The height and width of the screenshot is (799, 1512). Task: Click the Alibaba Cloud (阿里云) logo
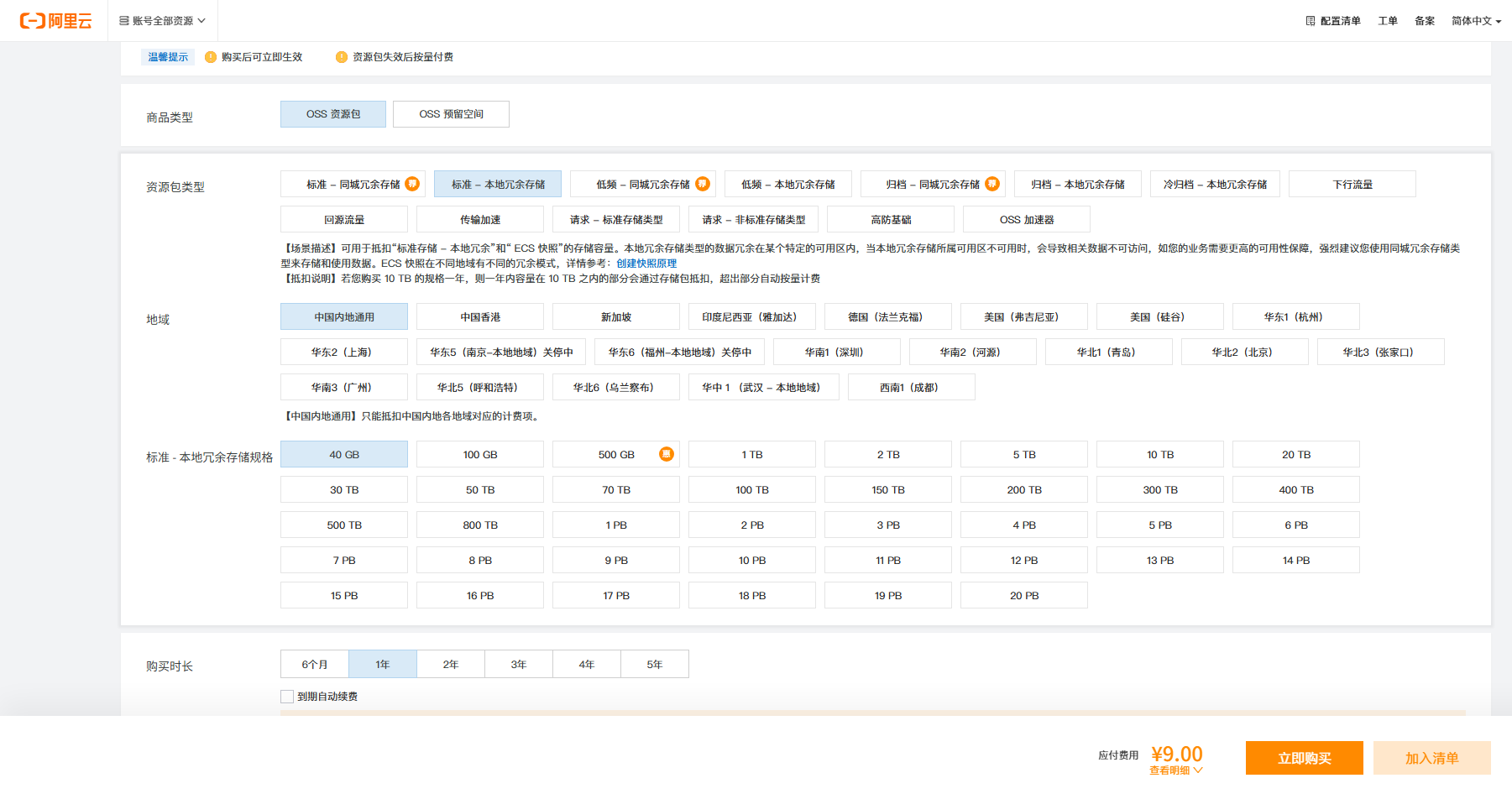pyautogui.click(x=55, y=21)
